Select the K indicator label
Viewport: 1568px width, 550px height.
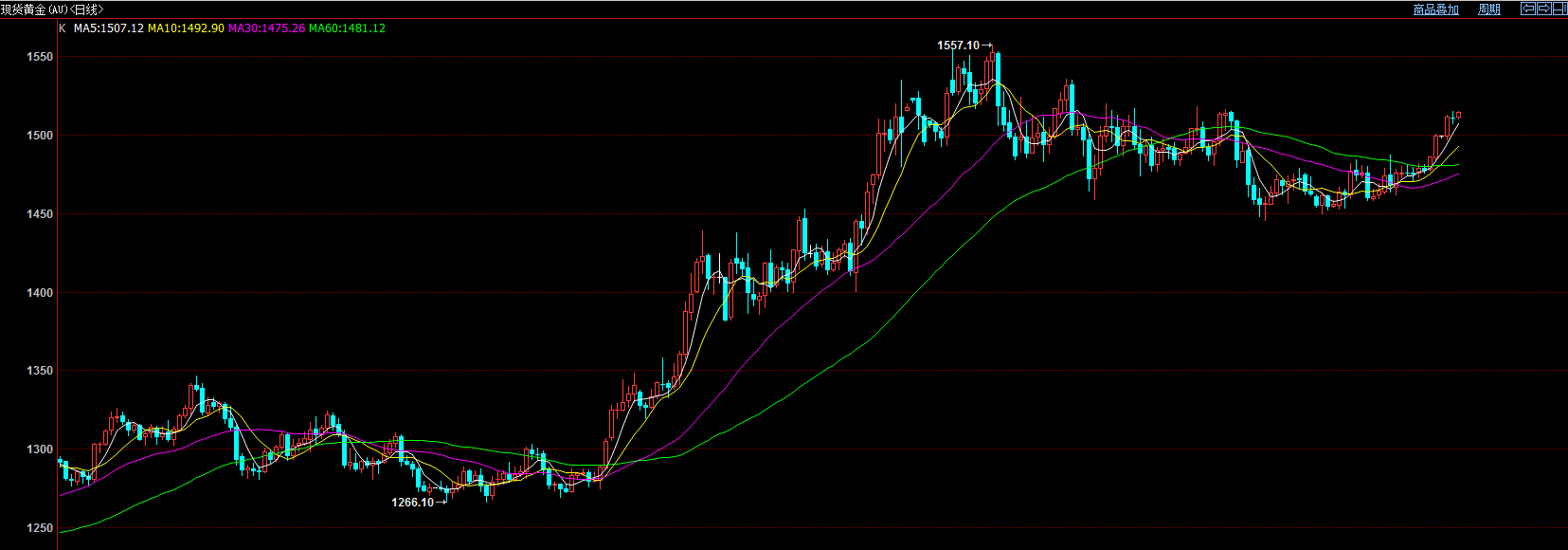(x=63, y=28)
